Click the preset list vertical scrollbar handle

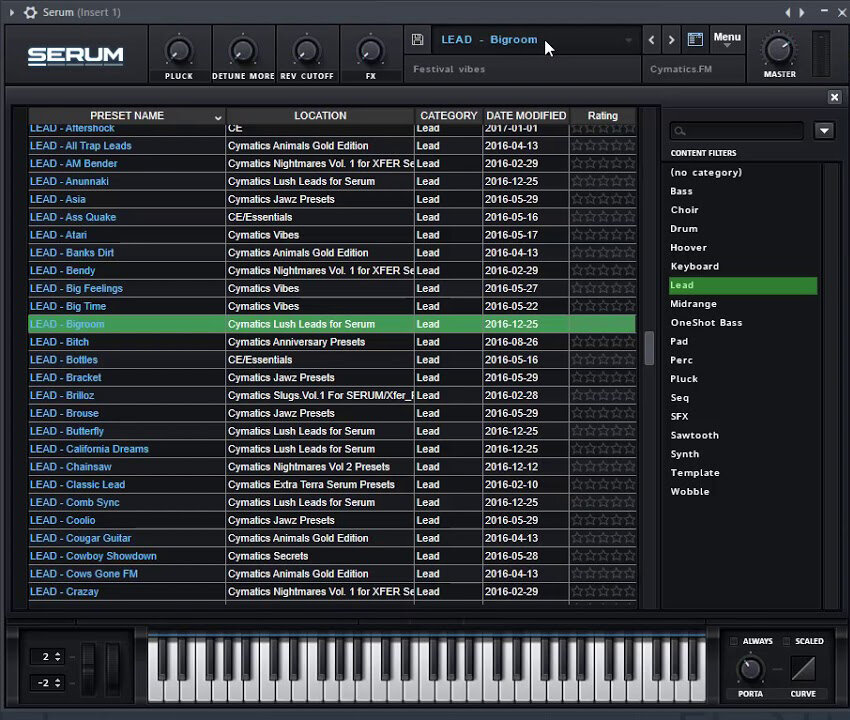tap(649, 348)
